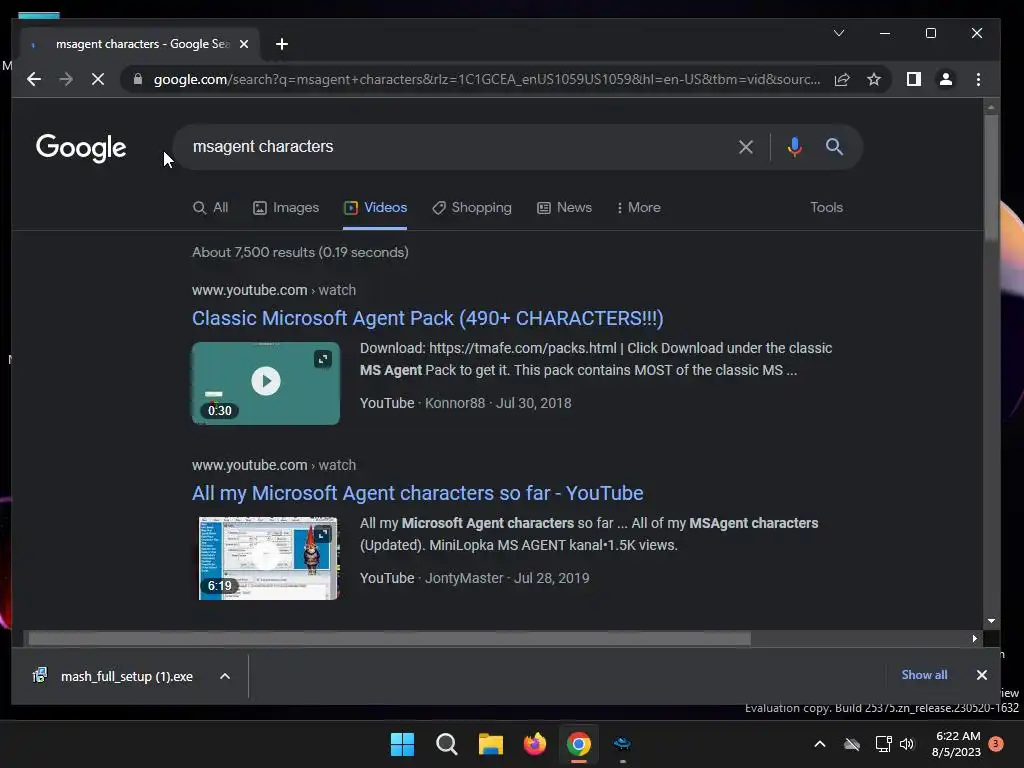Screen dimensions: 1024x768
Task: Submit search with magnifier icon
Action: tap(834, 147)
